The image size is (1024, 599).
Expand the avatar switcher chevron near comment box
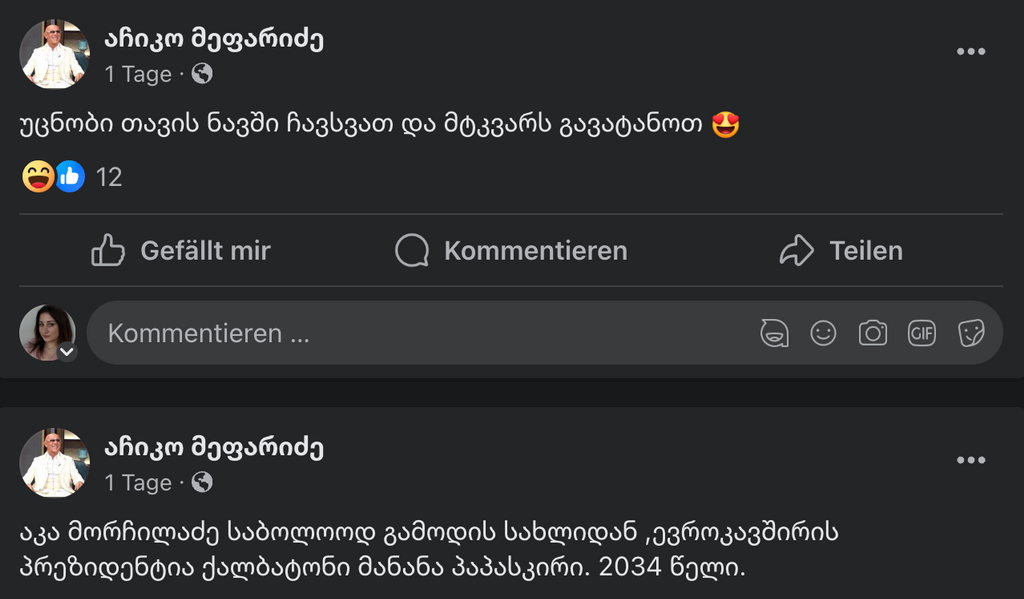point(67,354)
